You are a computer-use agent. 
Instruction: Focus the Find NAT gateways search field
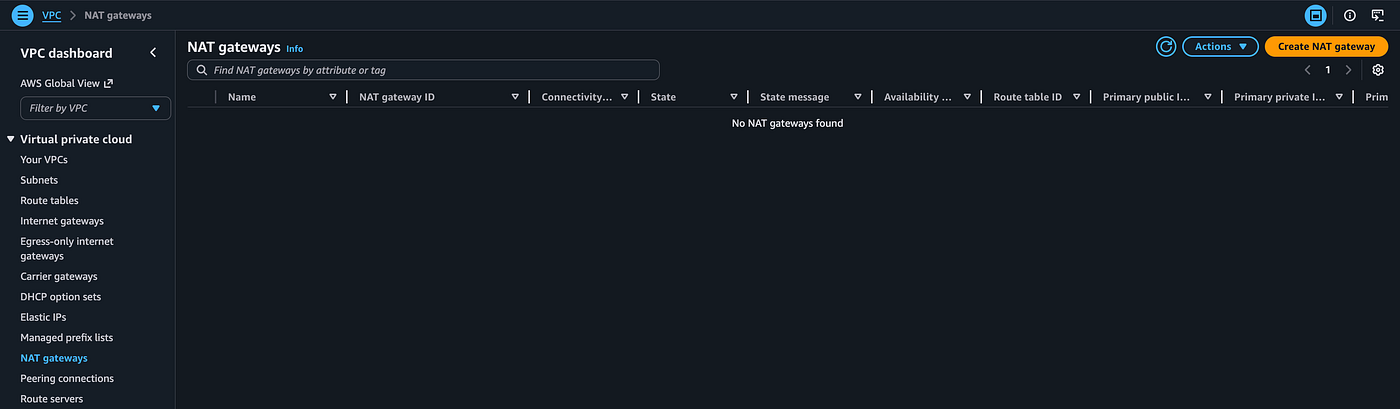(423, 70)
